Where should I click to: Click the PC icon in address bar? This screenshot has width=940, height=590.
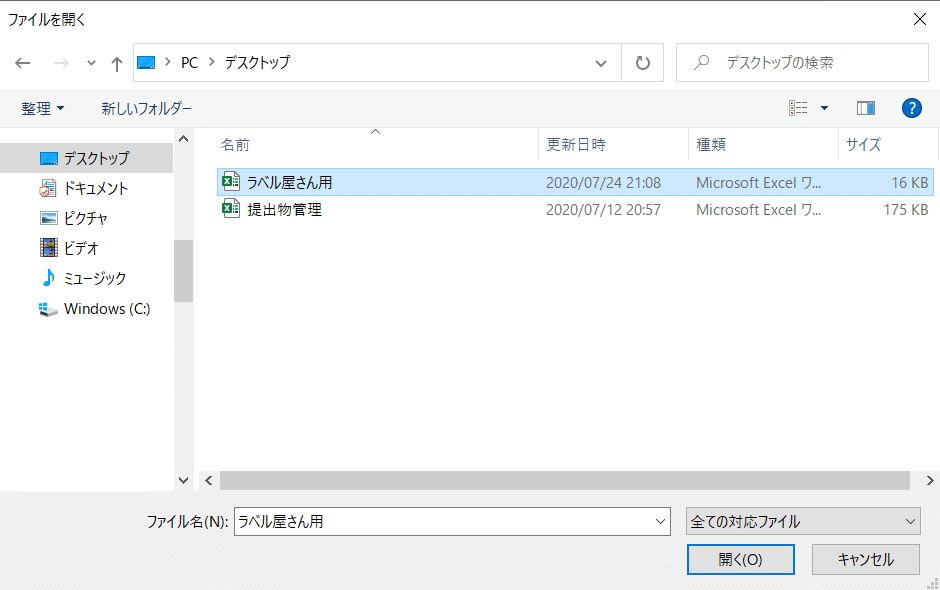[x=146, y=62]
